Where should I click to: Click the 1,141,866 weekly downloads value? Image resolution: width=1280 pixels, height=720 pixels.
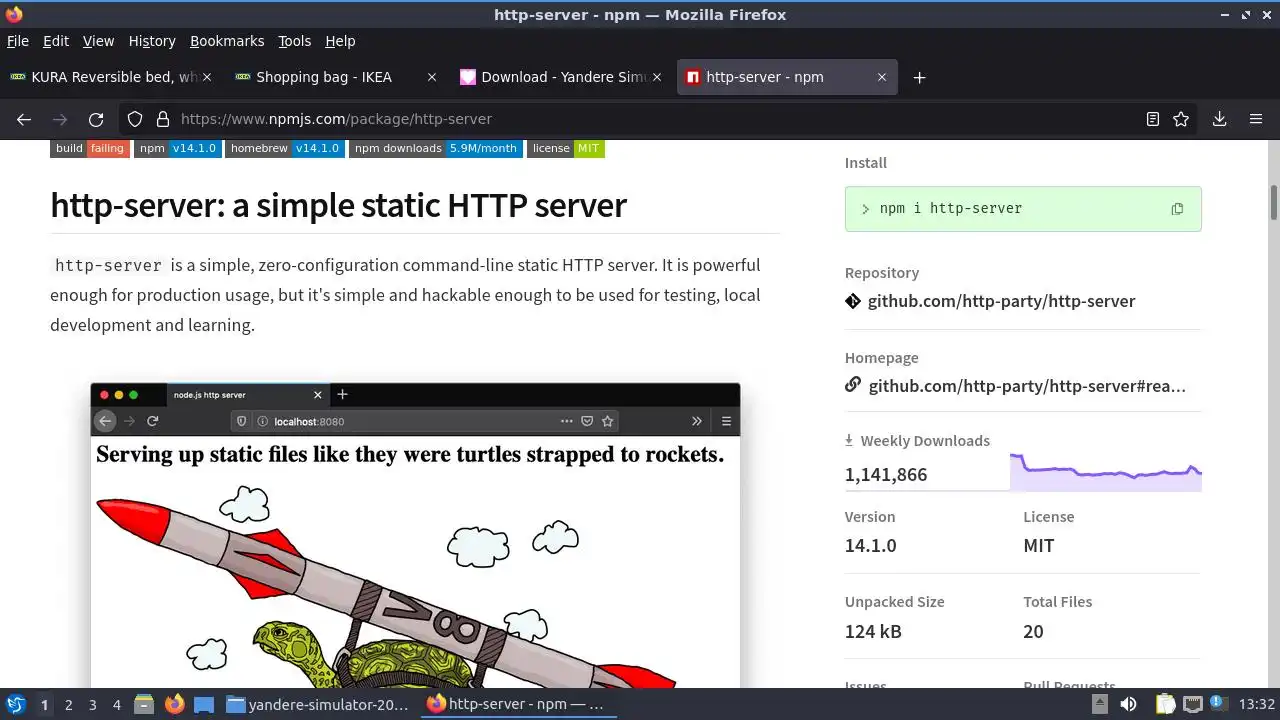[x=886, y=475]
